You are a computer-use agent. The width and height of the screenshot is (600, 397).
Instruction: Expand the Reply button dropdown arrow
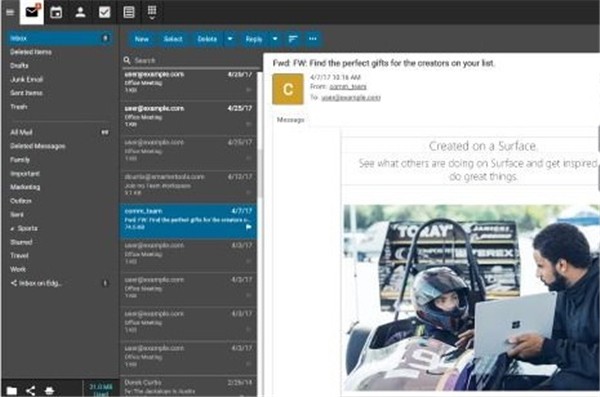tap(275, 39)
